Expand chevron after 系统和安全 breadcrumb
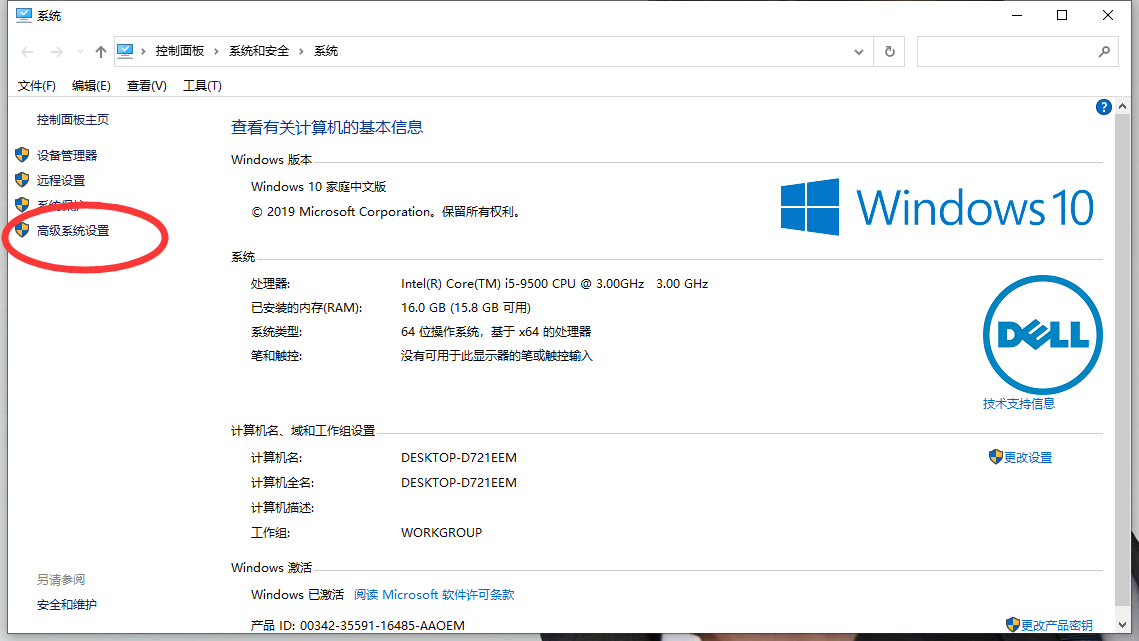Viewport: 1139px width, 641px height. click(x=301, y=51)
